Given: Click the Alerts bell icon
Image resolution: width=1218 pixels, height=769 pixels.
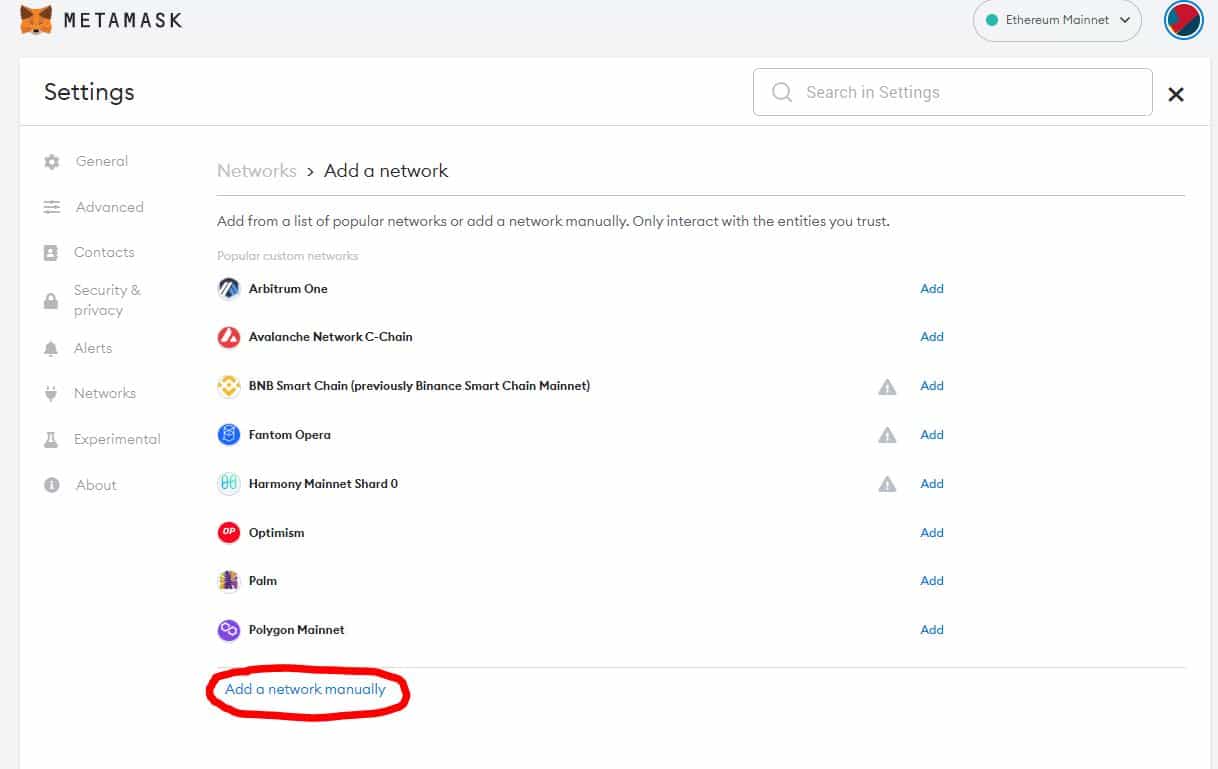Looking at the screenshot, I should click(x=51, y=349).
